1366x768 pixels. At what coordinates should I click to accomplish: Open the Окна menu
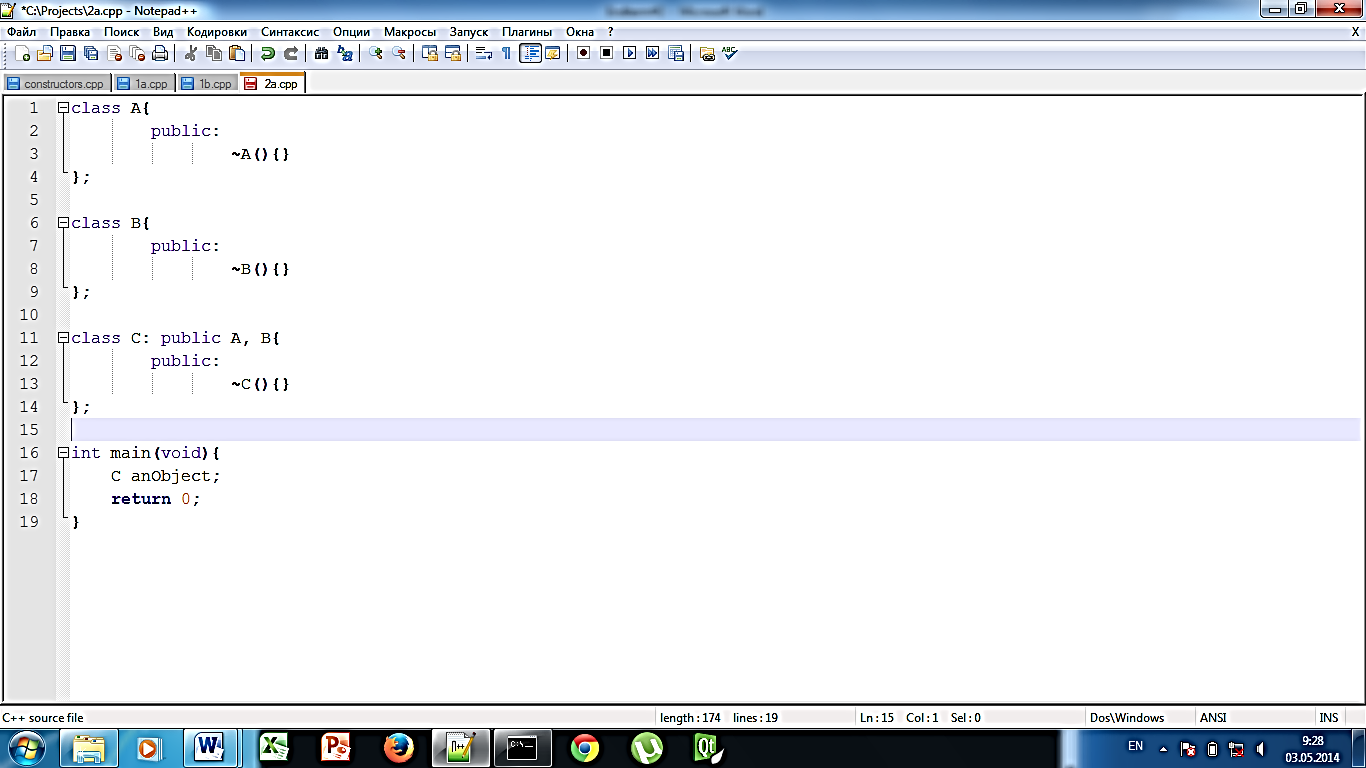point(580,32)
